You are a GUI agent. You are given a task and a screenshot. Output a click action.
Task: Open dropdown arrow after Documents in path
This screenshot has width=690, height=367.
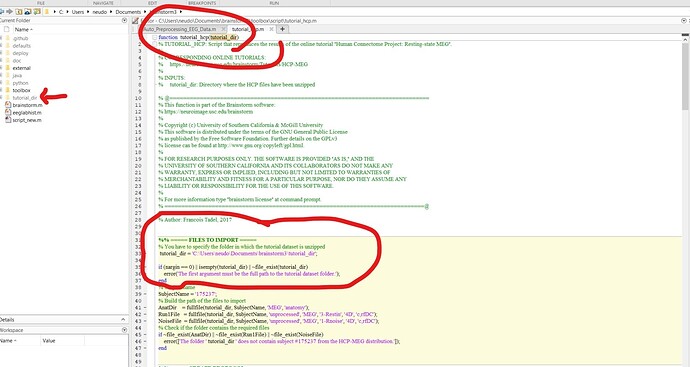145,12
